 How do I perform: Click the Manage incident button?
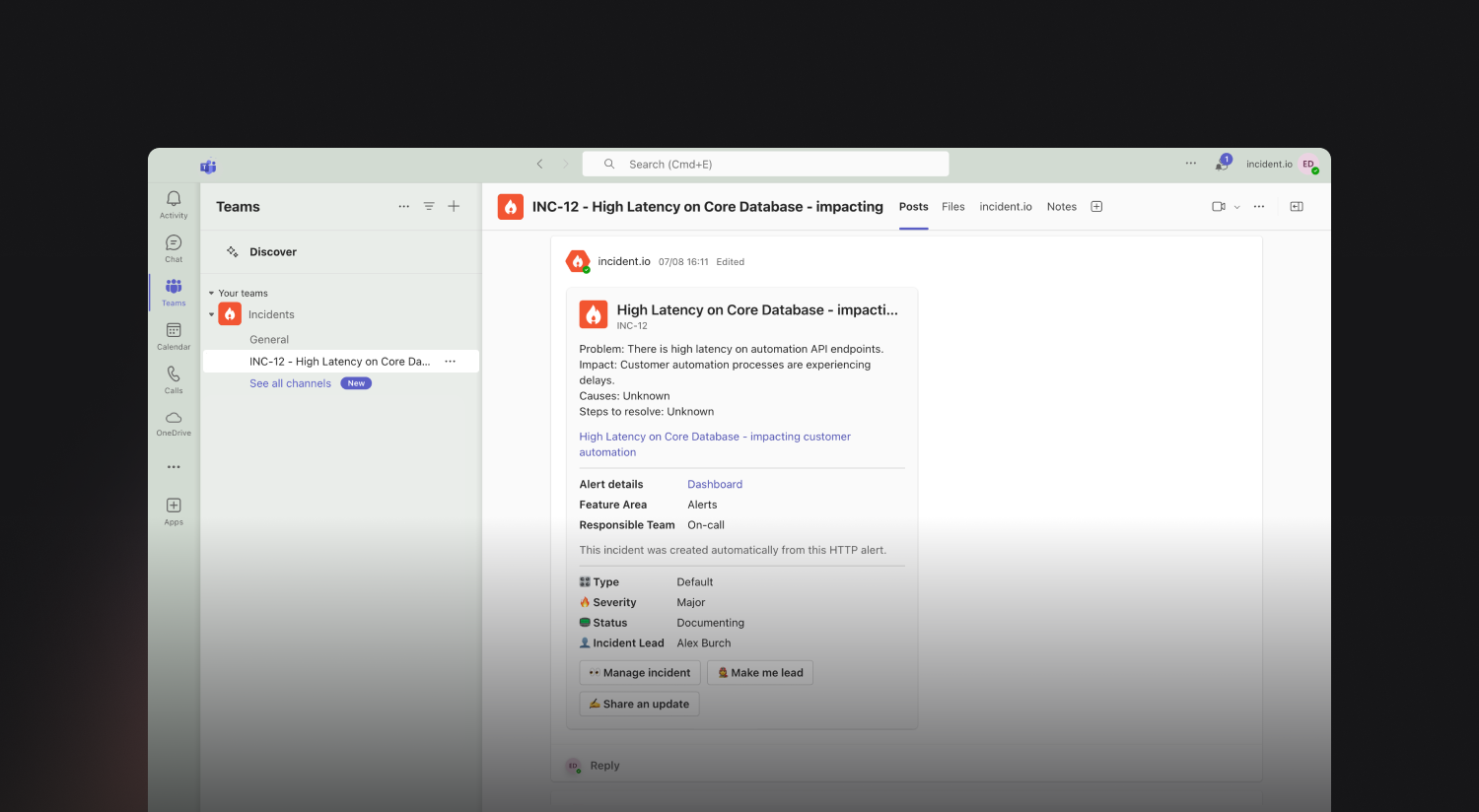click(x=640, y=673)
